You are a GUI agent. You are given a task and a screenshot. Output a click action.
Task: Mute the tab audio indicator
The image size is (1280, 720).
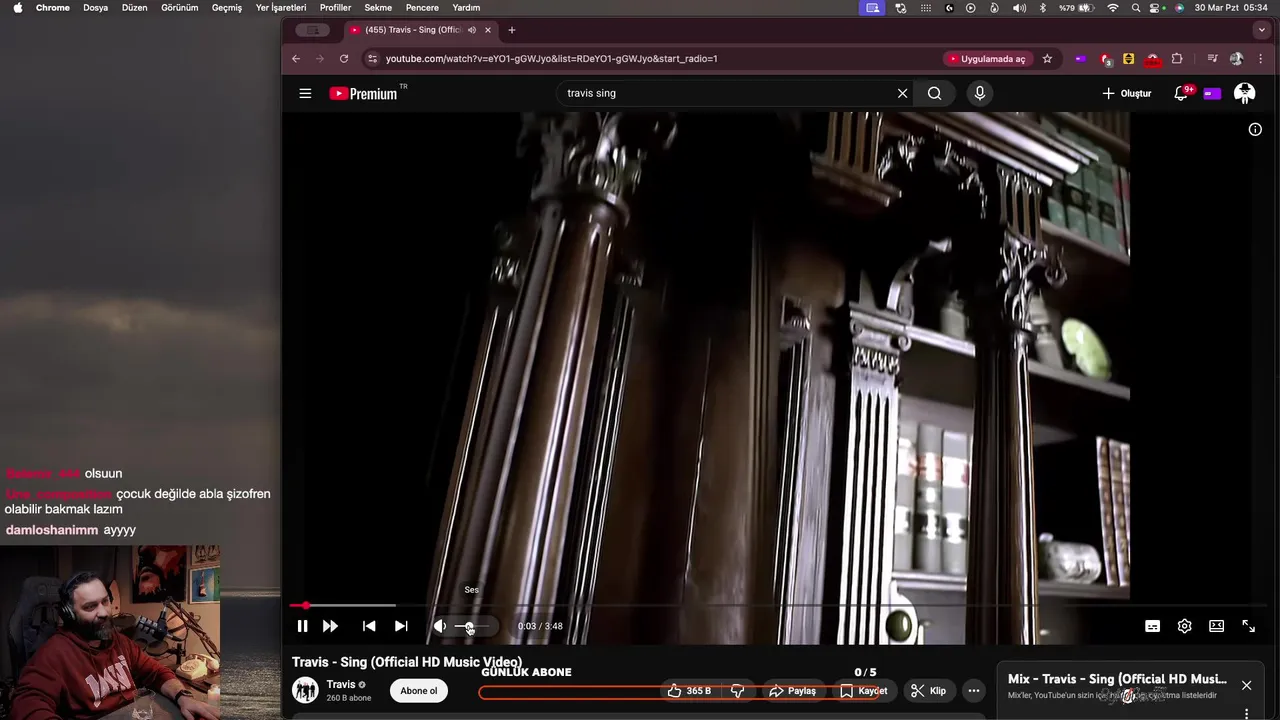[471, 30]
